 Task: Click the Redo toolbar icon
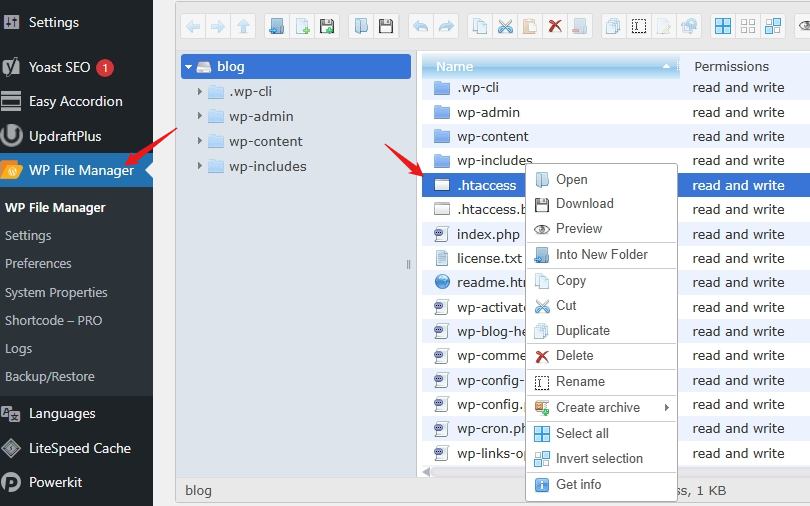click(446, 26)
